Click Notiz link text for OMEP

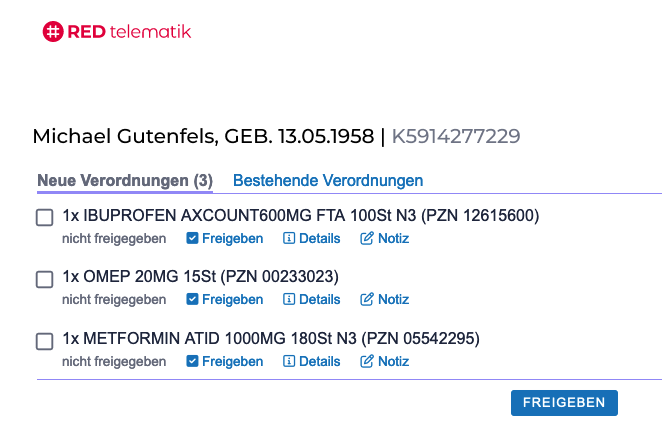pyautogui.click(x=393, y=299)
